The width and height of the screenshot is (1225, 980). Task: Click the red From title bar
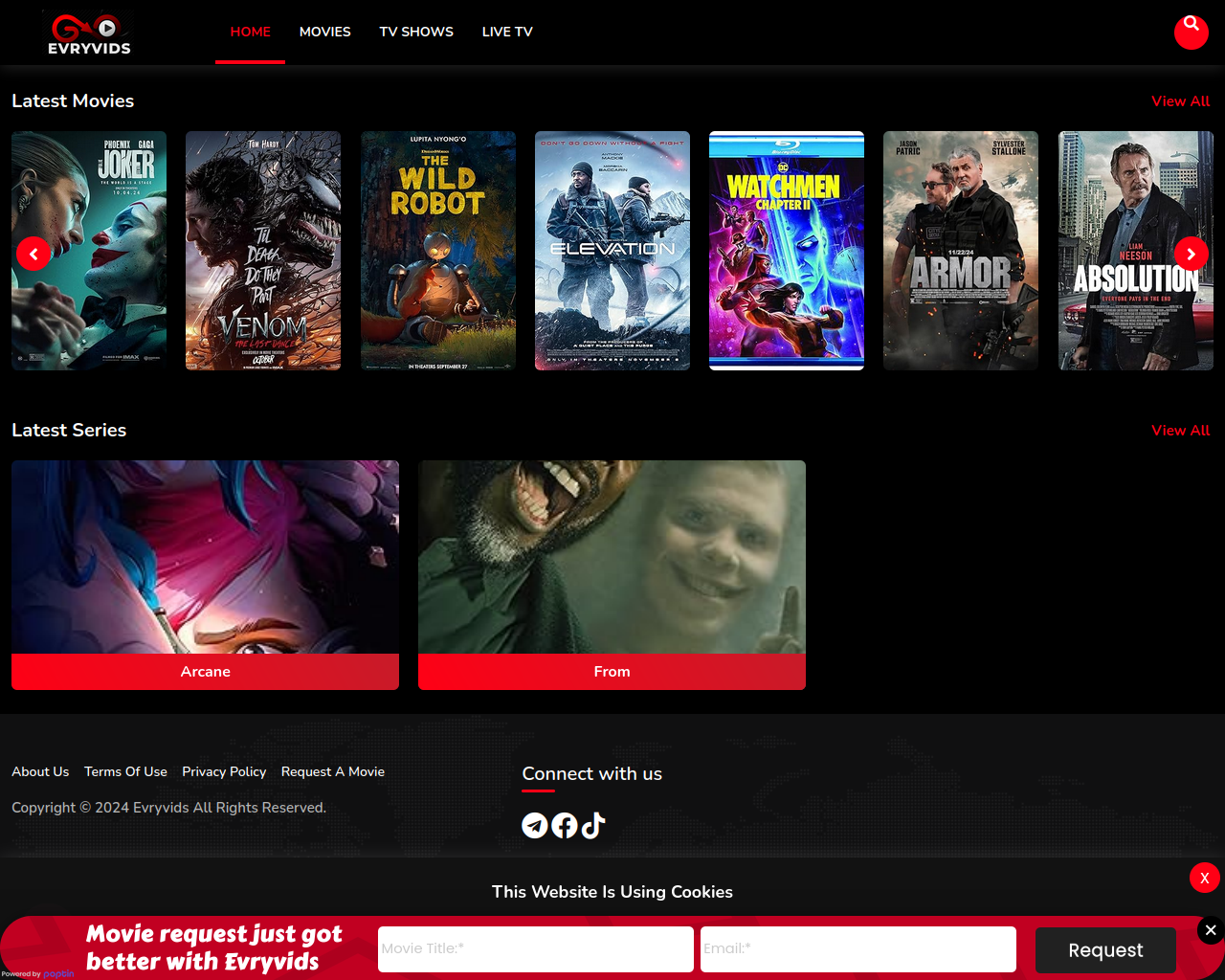(x=612, y=672)
